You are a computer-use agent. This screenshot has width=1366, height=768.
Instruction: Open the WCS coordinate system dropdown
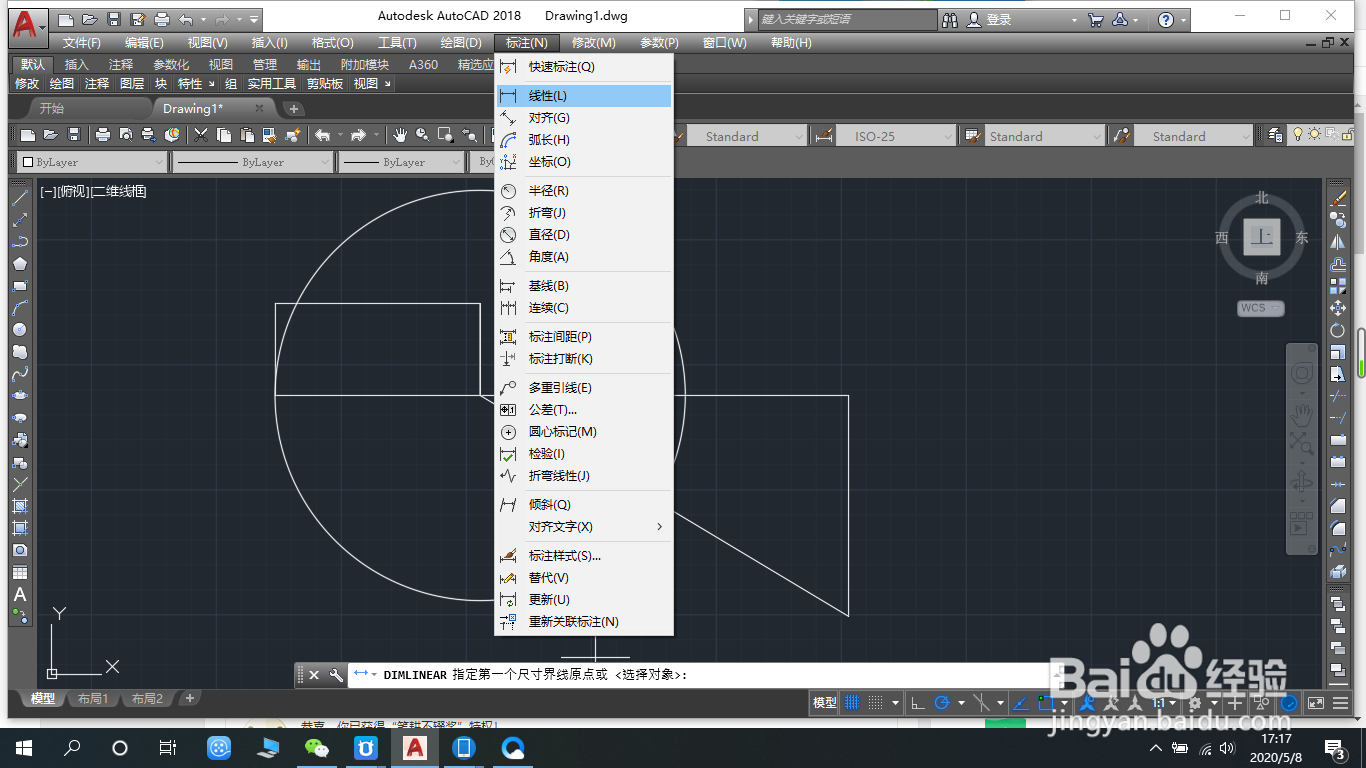pyautogui.click(x=1260, y=308)
